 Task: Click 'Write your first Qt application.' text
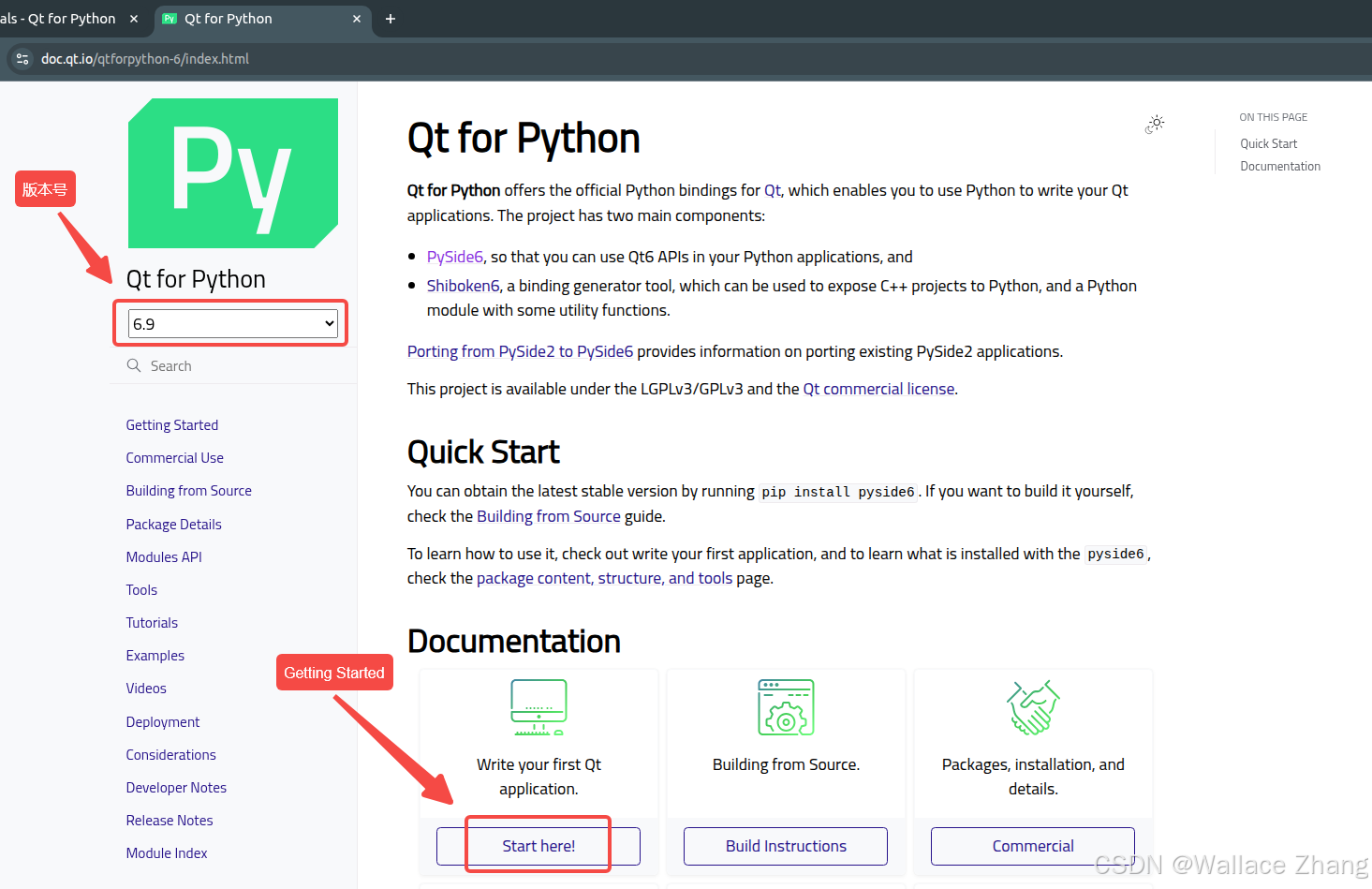coord(538,777)
